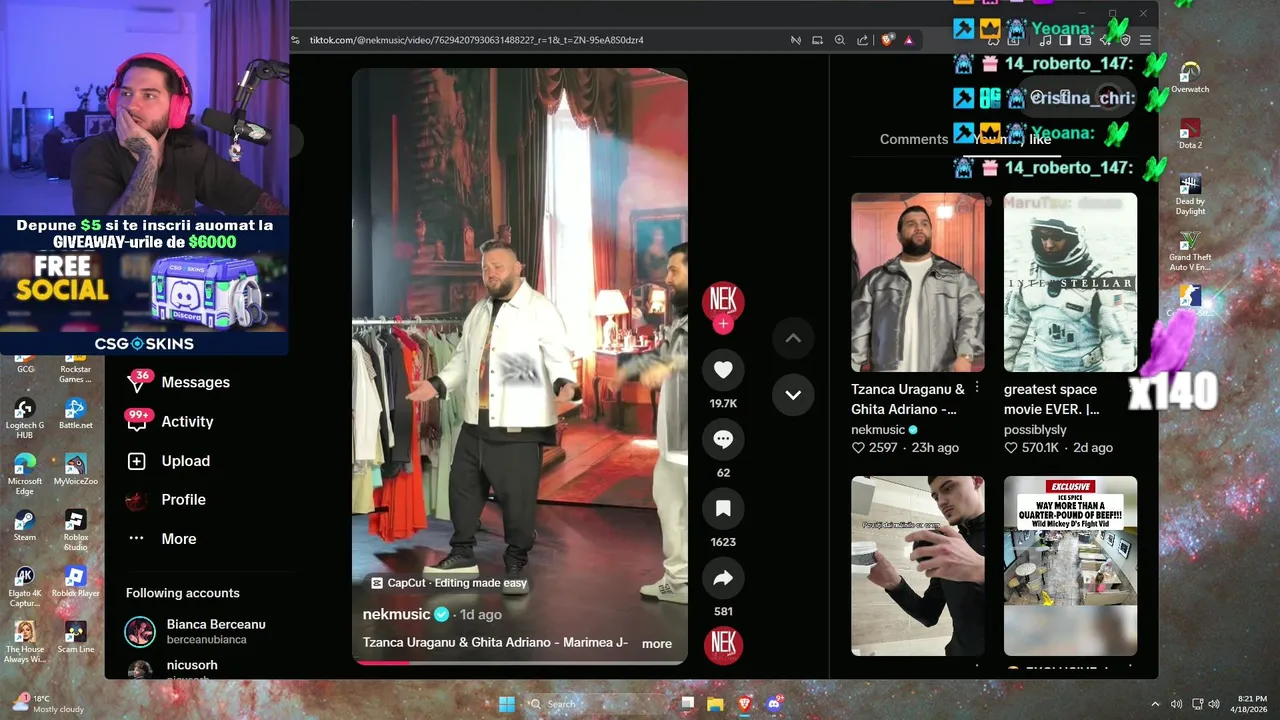Open the Bianca Berceanu following account

[196, 631]
